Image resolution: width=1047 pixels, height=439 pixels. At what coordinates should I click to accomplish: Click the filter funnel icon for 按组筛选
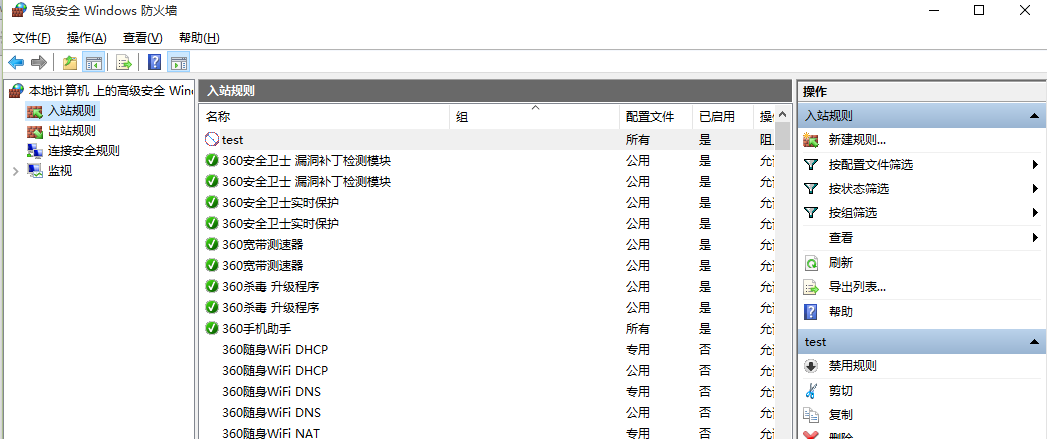pos(811,213)
